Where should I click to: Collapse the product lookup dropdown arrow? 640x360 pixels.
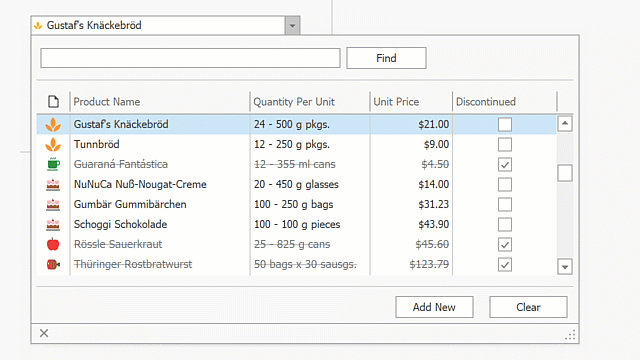[x=292, y=26]
